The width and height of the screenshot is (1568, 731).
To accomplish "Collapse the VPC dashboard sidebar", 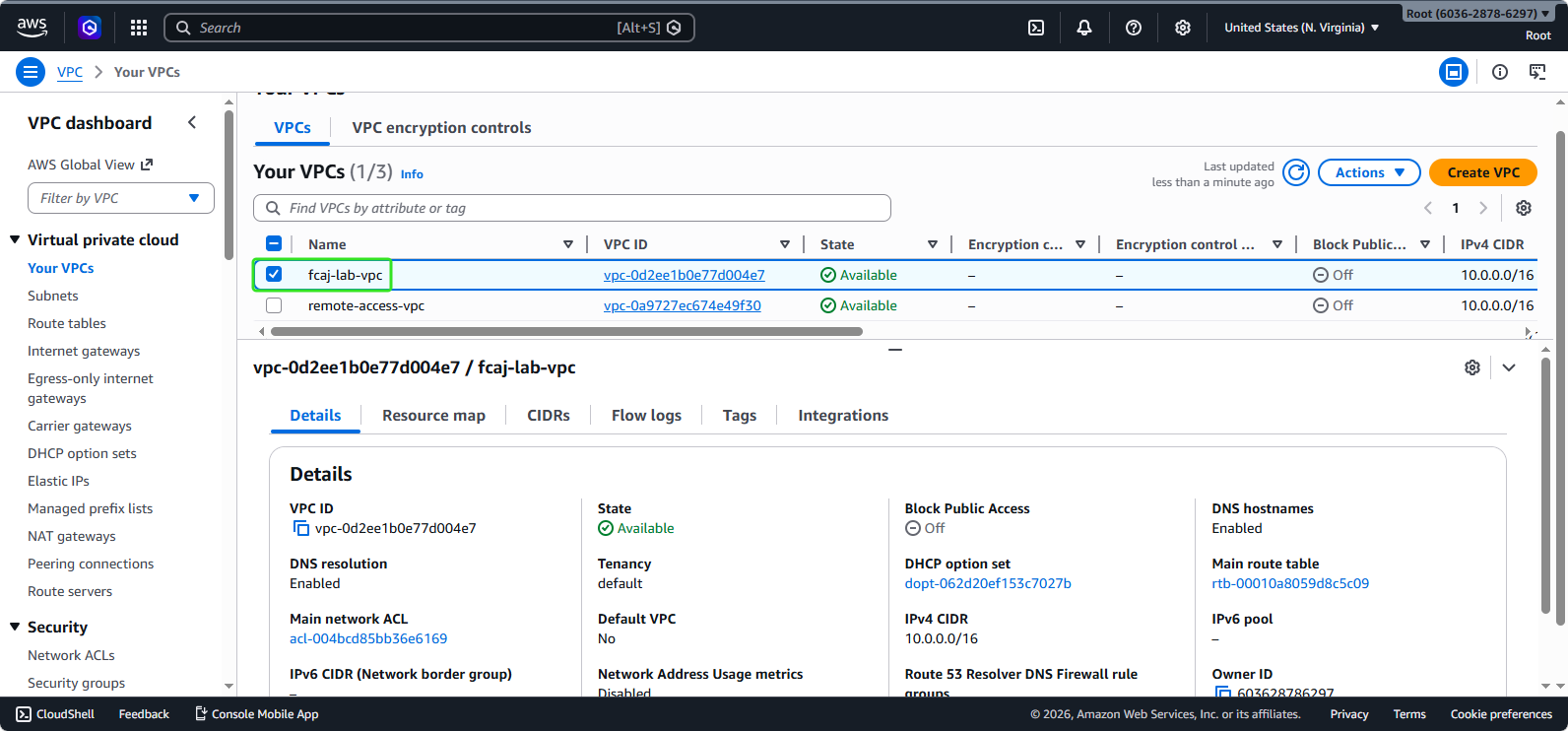I will coord(192,122).
